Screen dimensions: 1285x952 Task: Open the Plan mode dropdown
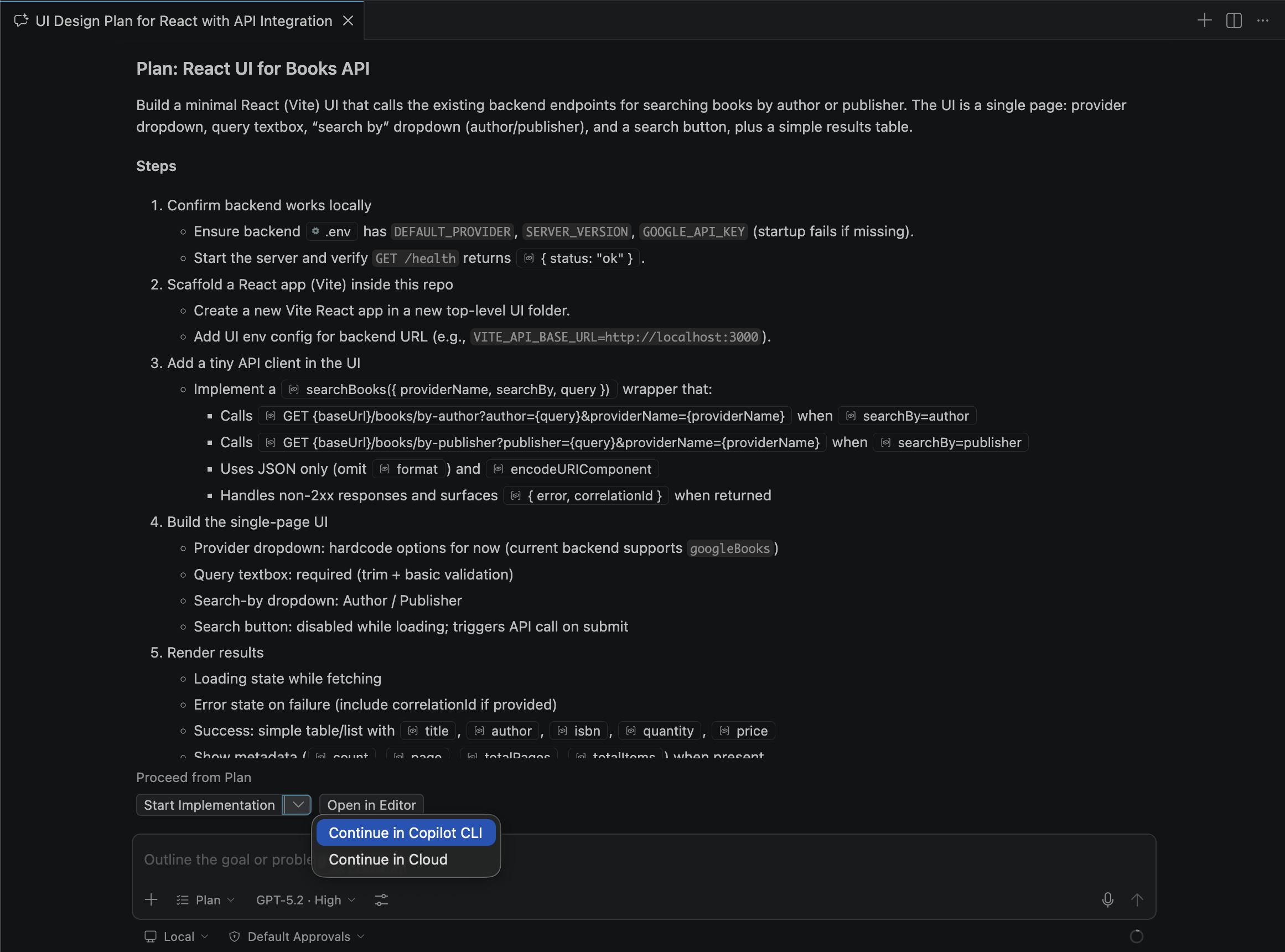[x=206, y=899]
